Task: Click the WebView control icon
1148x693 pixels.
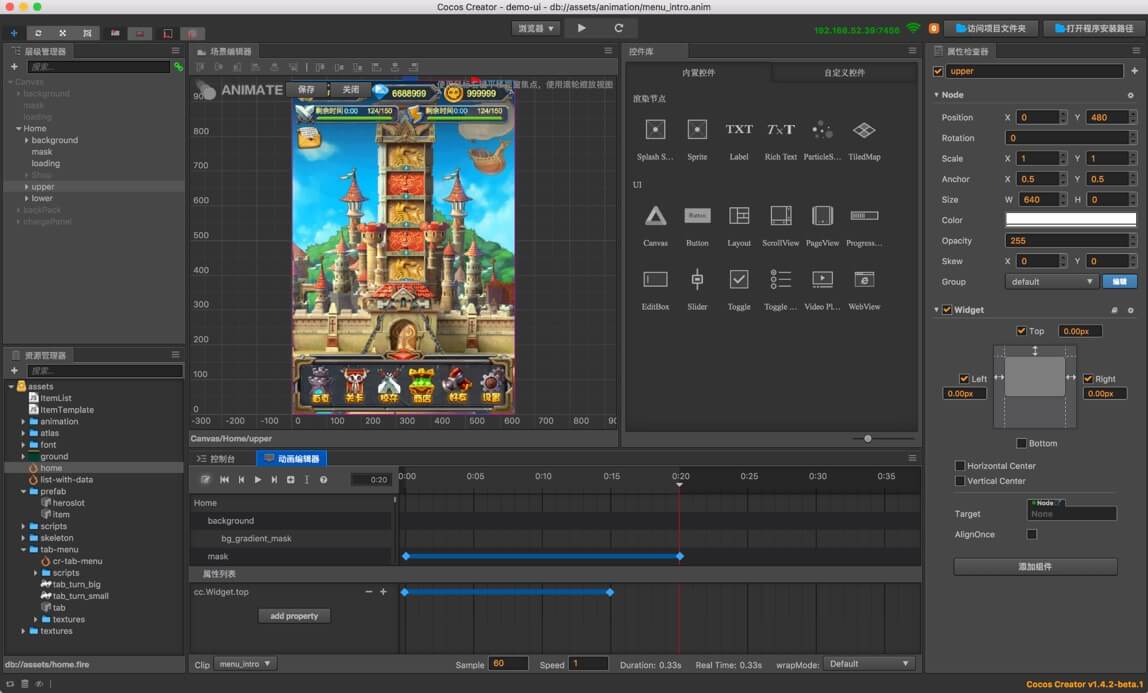Action: [864, 280]
